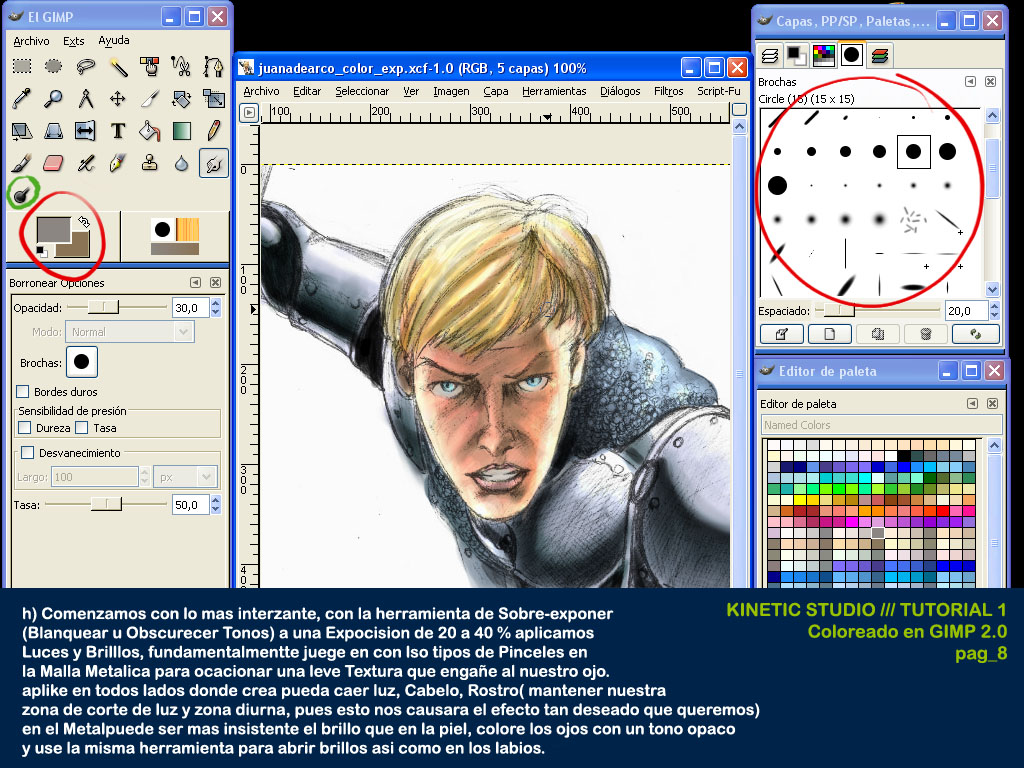Screen dimensions: 1024x768
Task: Select the Scissors select tool
Action: [x=181, y=66]
